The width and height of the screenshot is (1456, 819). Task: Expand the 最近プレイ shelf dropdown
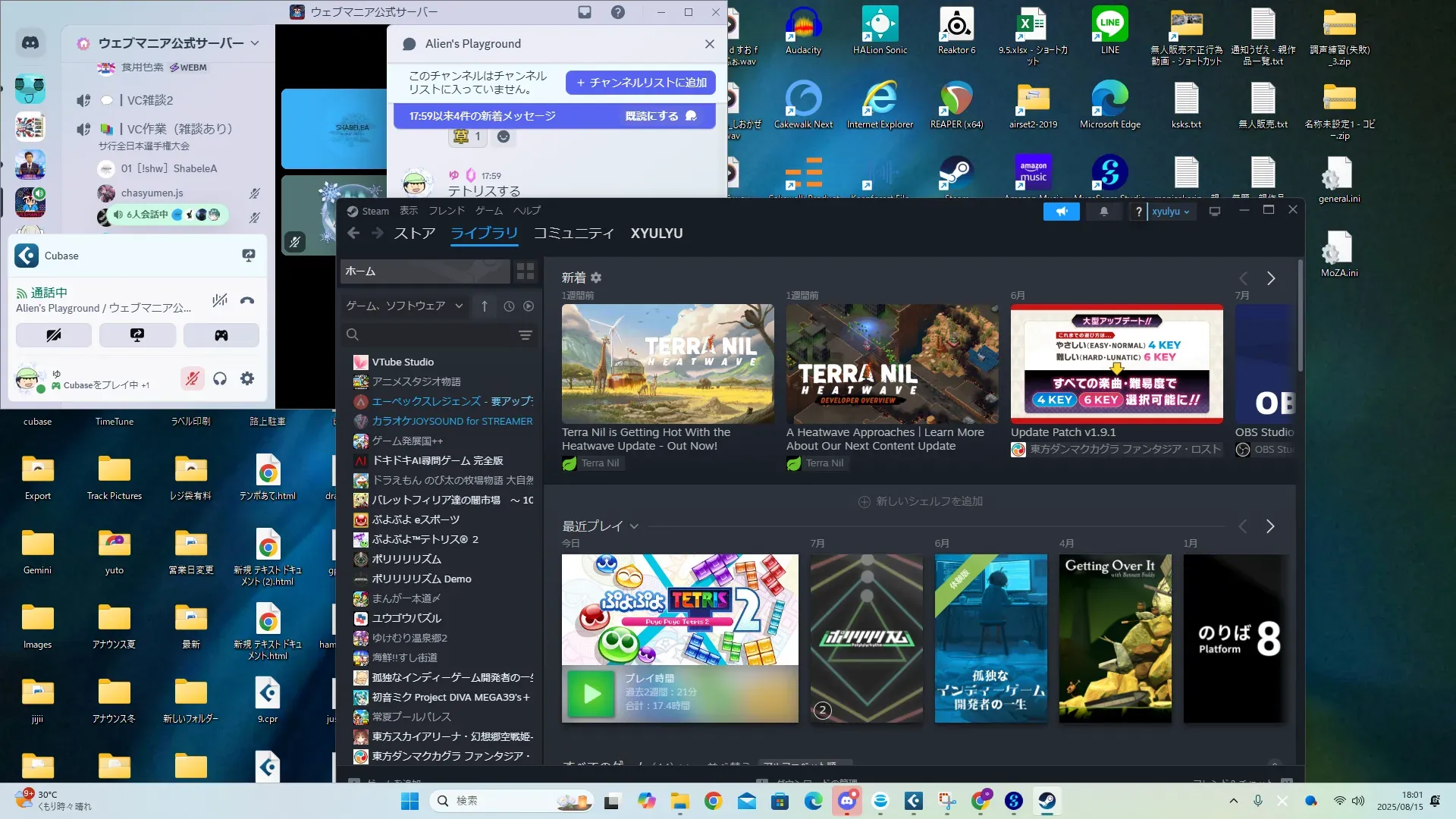[x=634, y=526]
